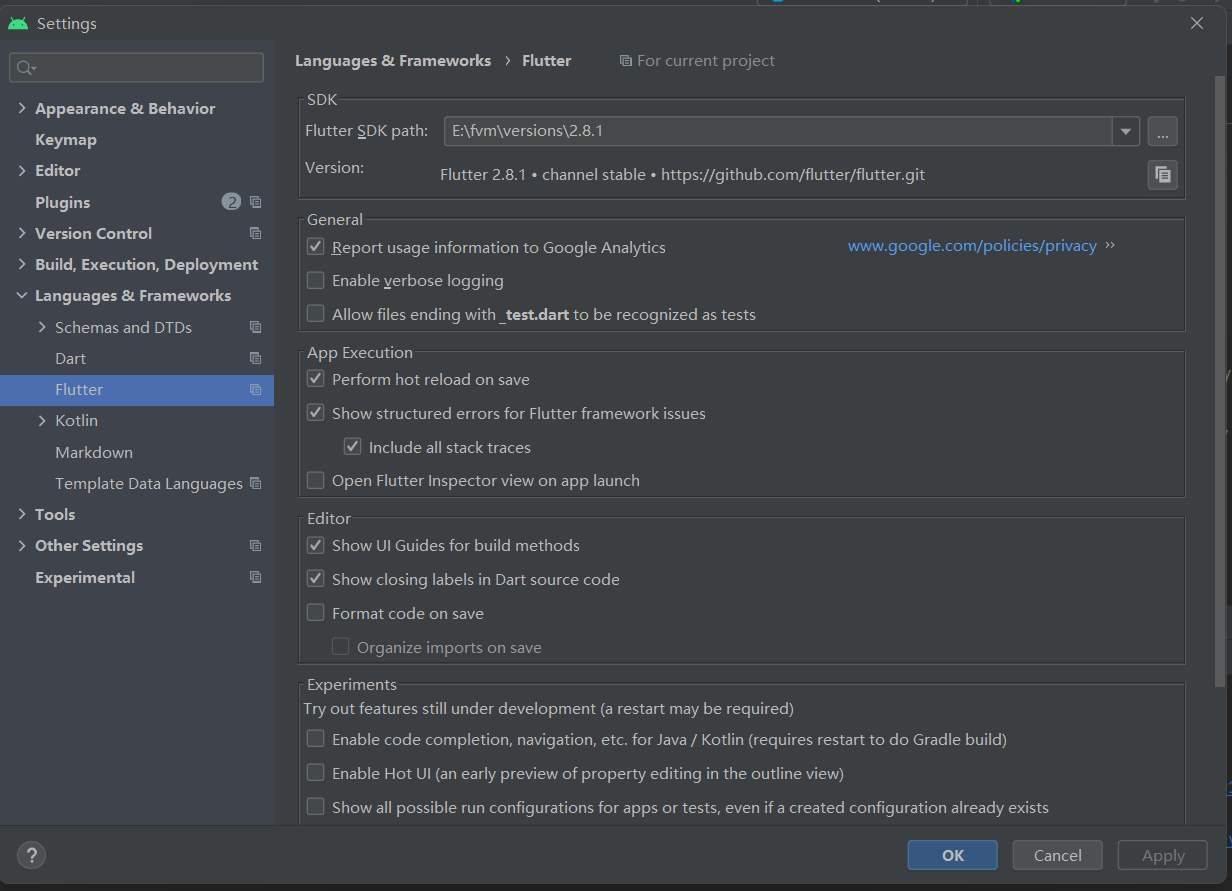Viewport: 1232px width, 891px height.
Task: Click project-level icon next to Dart
Action: pos(255,358)
